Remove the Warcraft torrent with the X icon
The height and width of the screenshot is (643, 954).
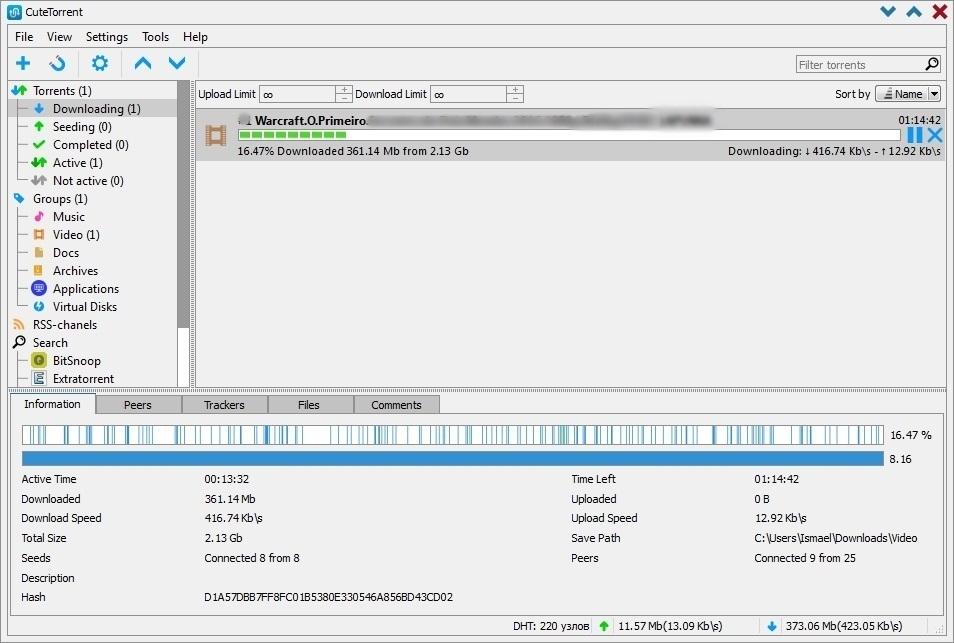point(935,135)
